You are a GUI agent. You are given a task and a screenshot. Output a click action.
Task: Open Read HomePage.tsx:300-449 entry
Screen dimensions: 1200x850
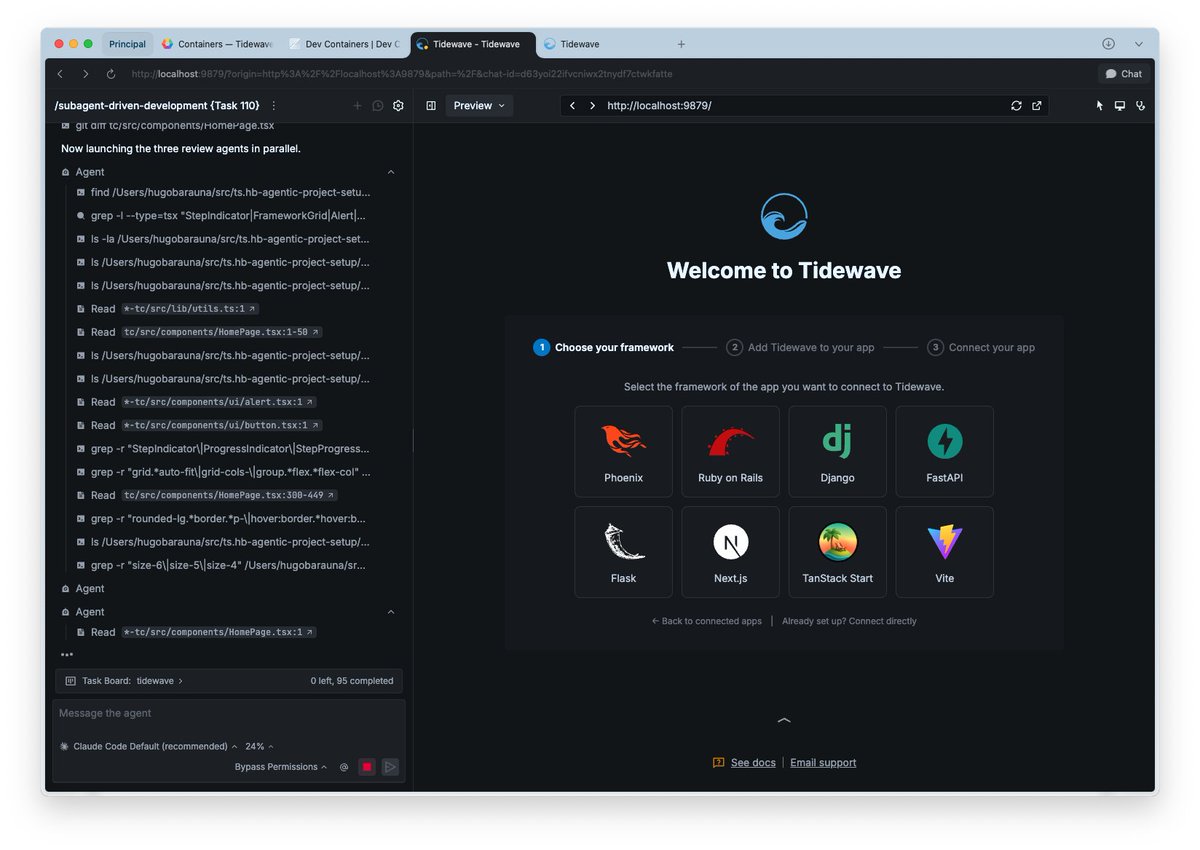coord(207,495)
